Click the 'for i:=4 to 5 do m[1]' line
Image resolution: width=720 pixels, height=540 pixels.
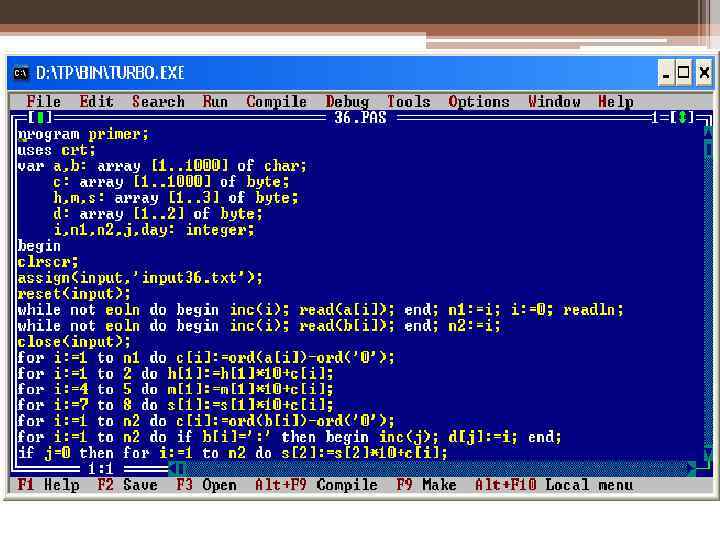[x=175, y=389]
